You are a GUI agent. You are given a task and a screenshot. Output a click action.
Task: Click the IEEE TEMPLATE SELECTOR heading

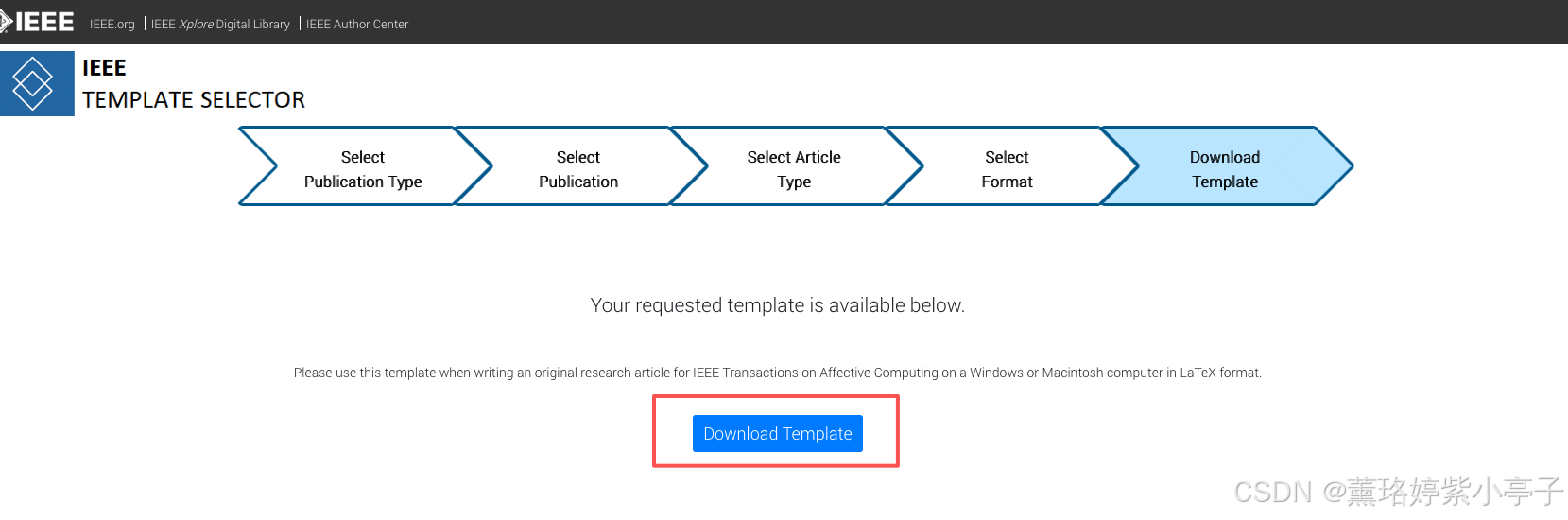(194, 84)
